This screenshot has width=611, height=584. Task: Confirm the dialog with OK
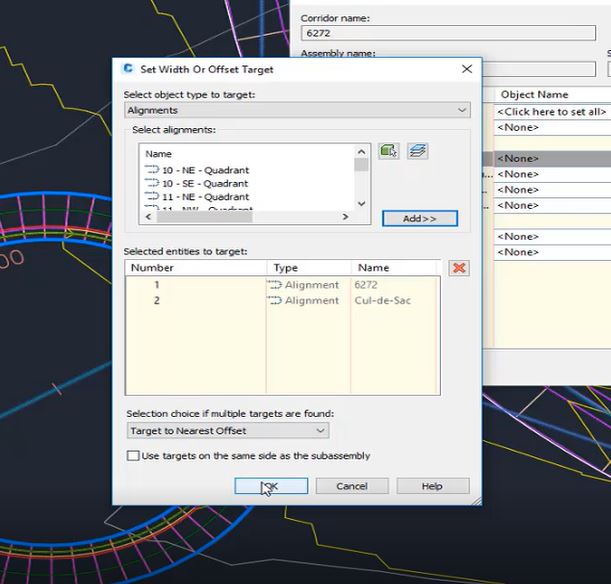(271, 486)
